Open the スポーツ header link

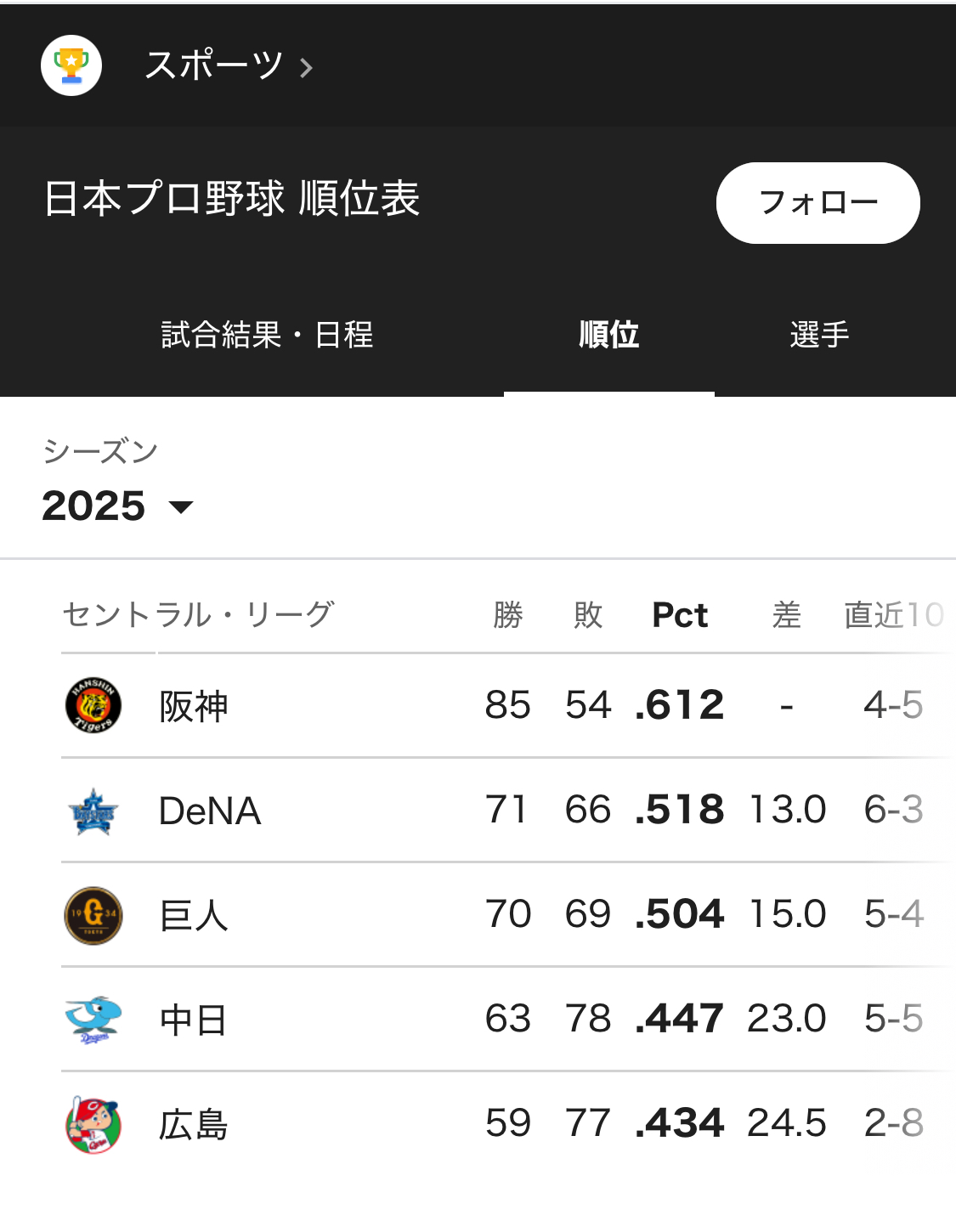click(213, 65)
